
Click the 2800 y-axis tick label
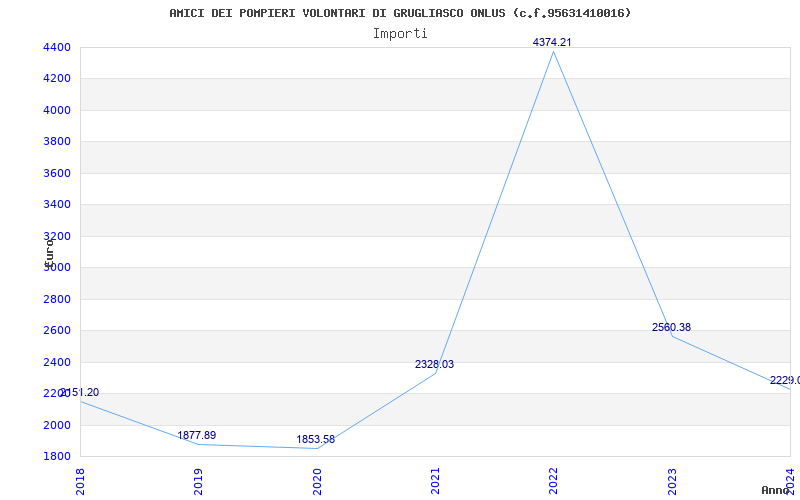[x=58, y=299]
